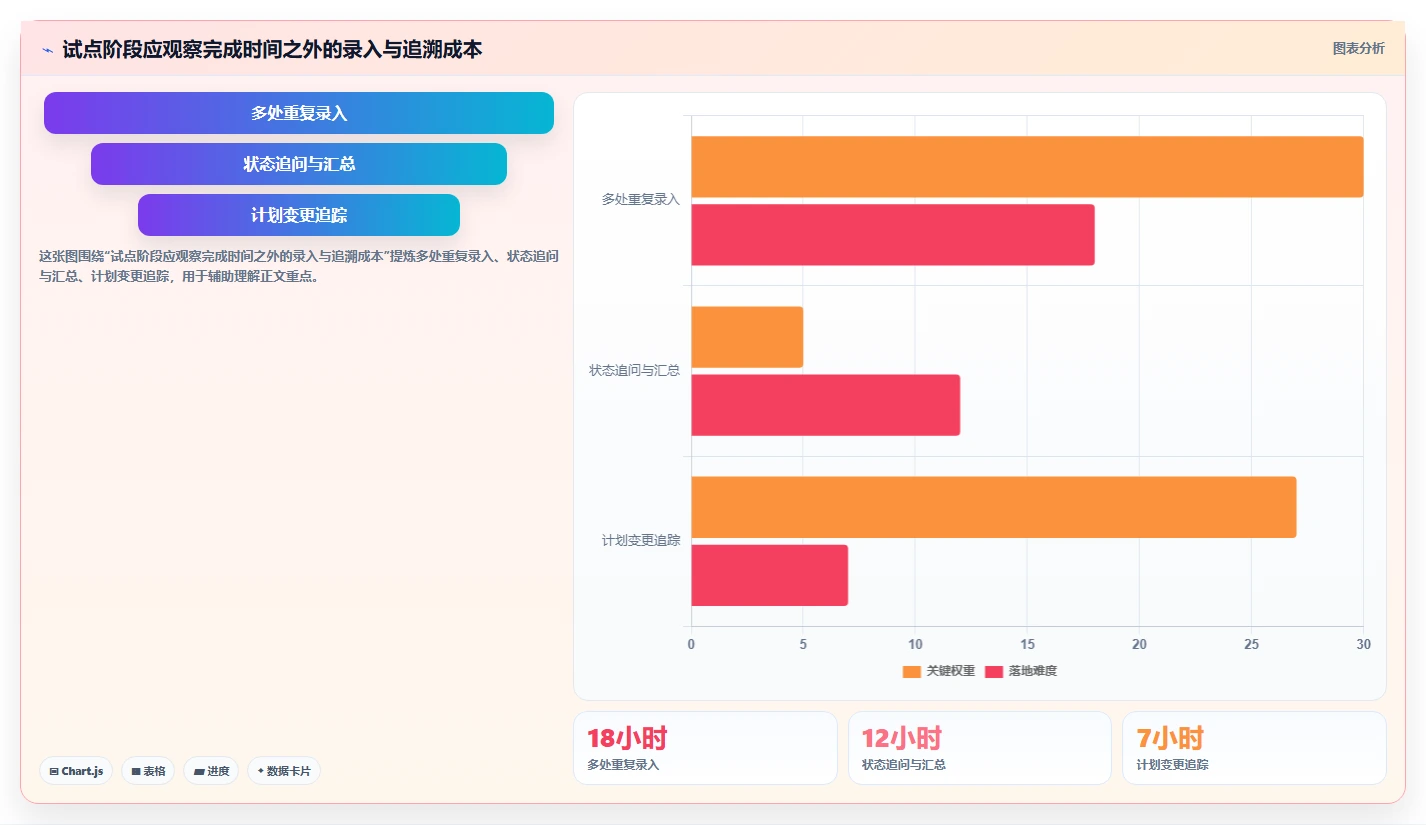Open the 7小时 data card
Viewport: 1426px width, 825px height.
point(1254,748)
